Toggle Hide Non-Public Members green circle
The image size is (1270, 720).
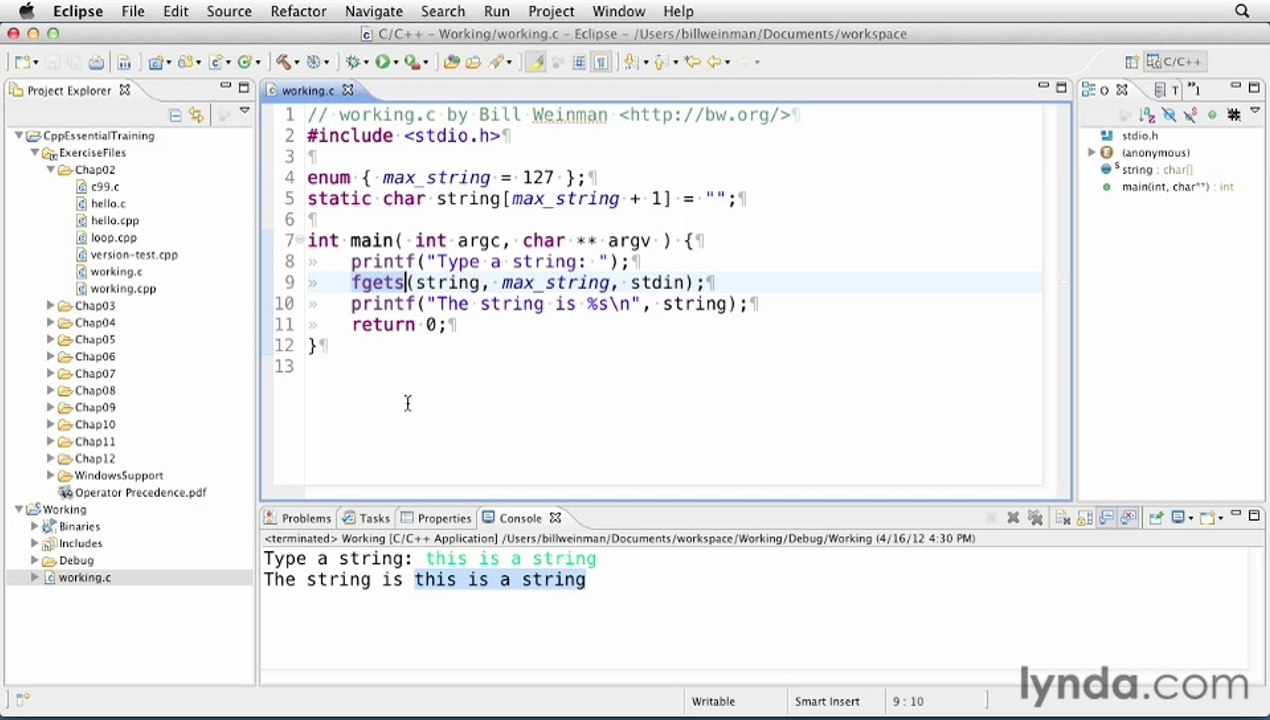point(1212,115)
